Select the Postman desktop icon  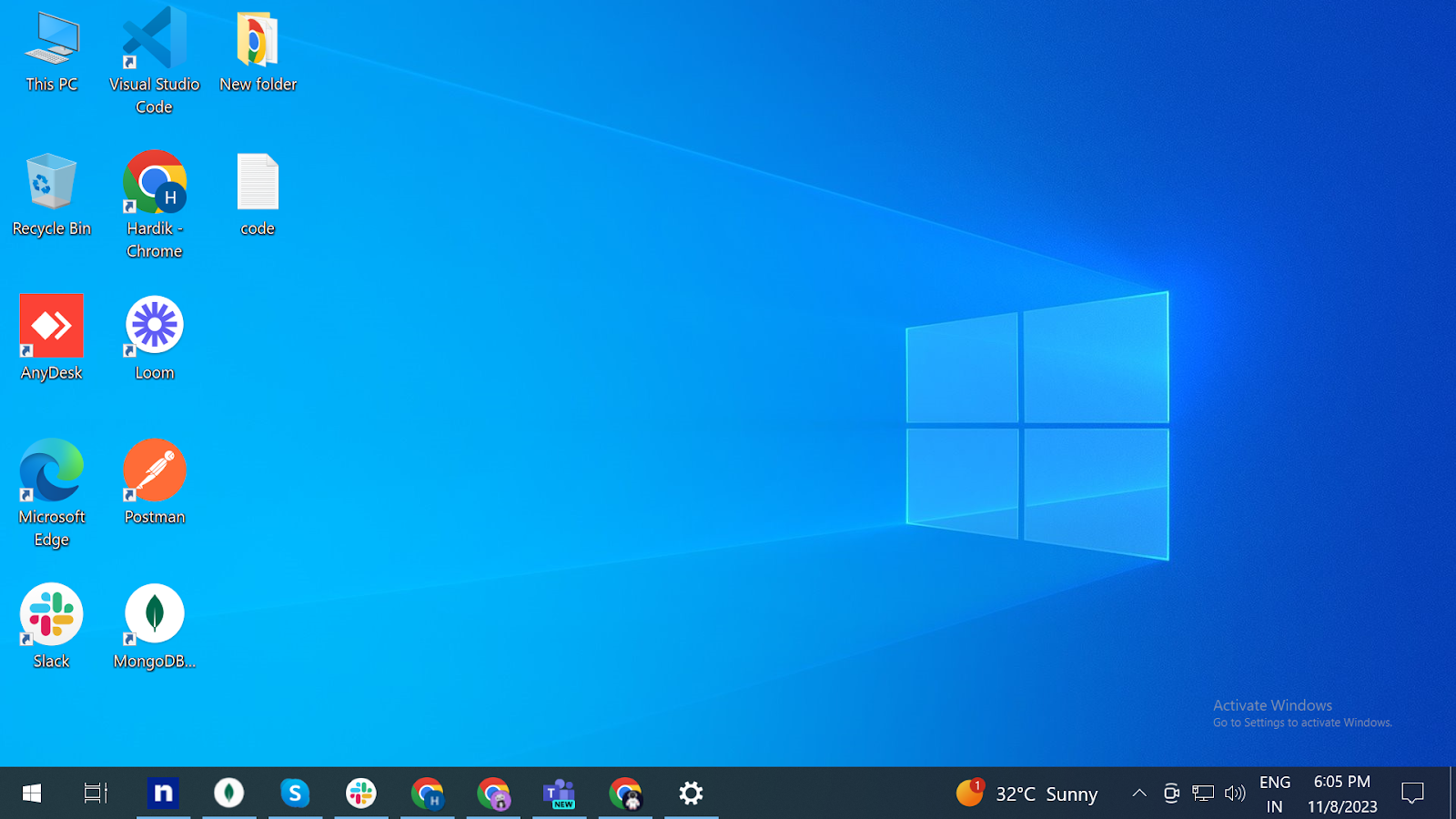tap(154, 470)
